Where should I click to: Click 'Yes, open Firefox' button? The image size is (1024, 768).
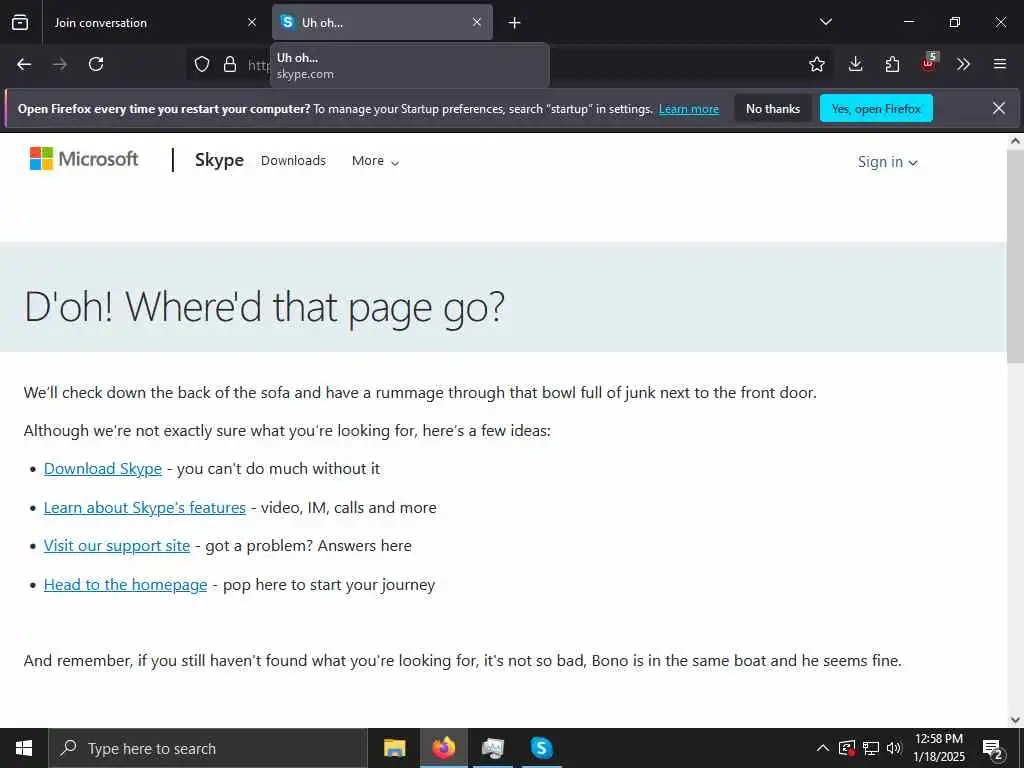point(876,108)
